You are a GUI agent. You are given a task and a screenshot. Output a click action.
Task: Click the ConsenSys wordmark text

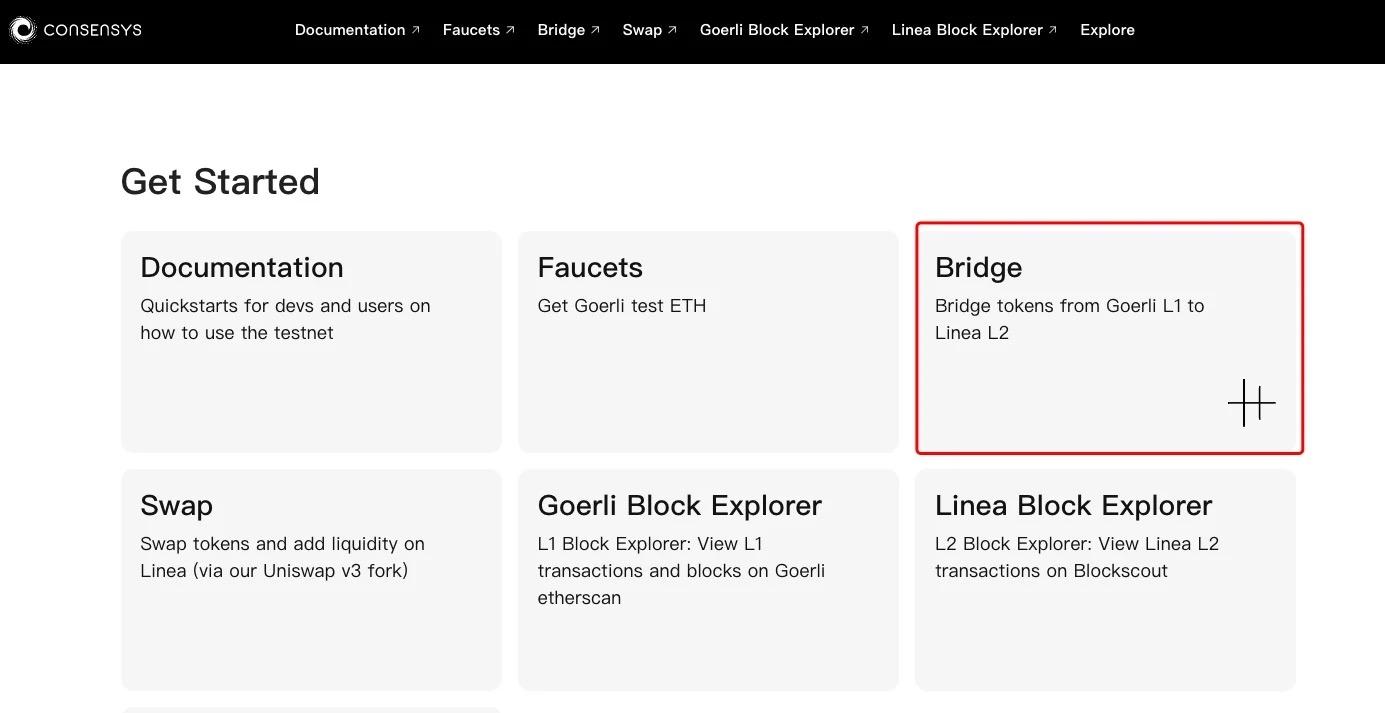[92, 30]
